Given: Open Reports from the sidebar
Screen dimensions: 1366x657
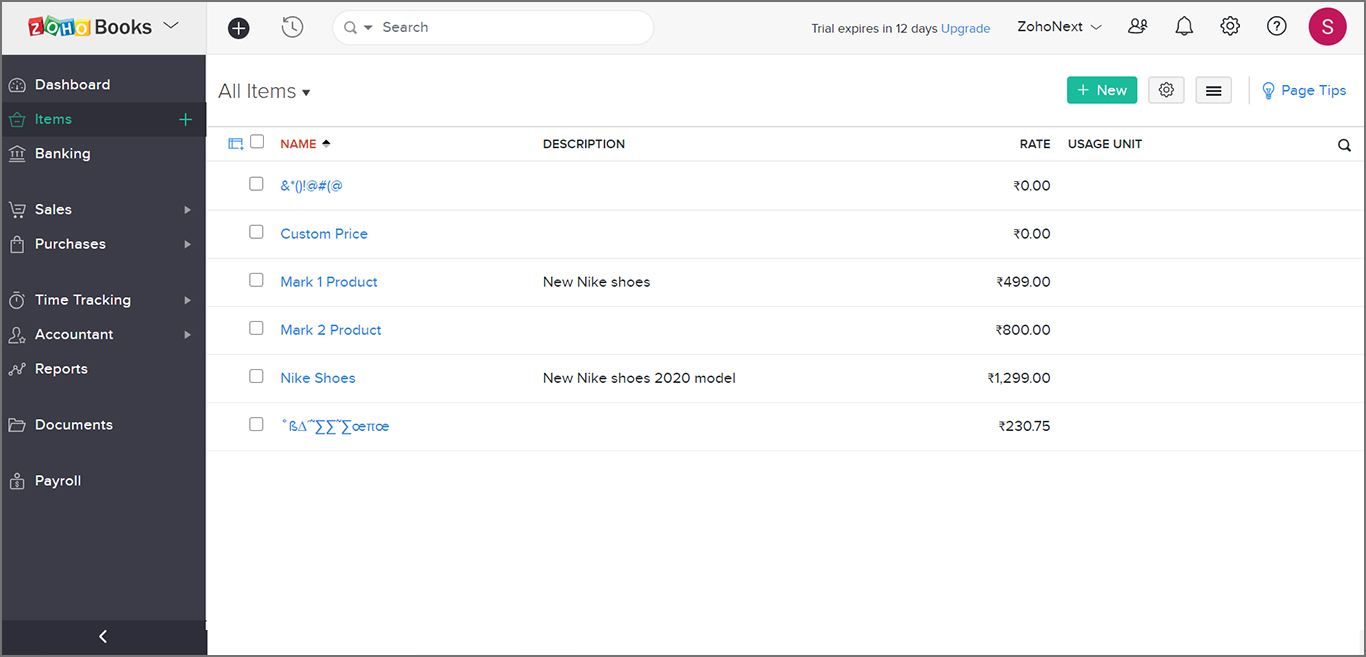Looking at the screenshot, I should pyautogui.click(x=61, y=368).
